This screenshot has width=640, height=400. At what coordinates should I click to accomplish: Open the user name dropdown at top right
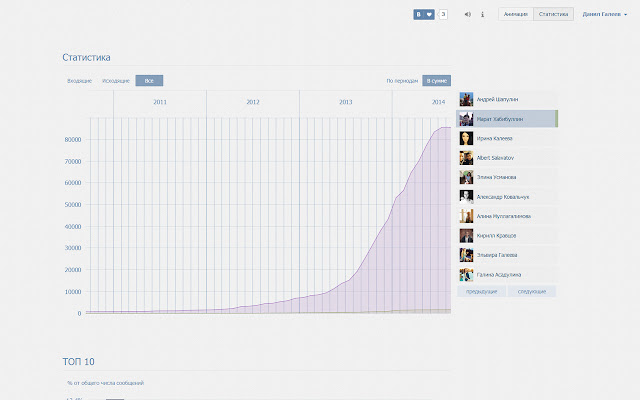click(x=604, y=14)
